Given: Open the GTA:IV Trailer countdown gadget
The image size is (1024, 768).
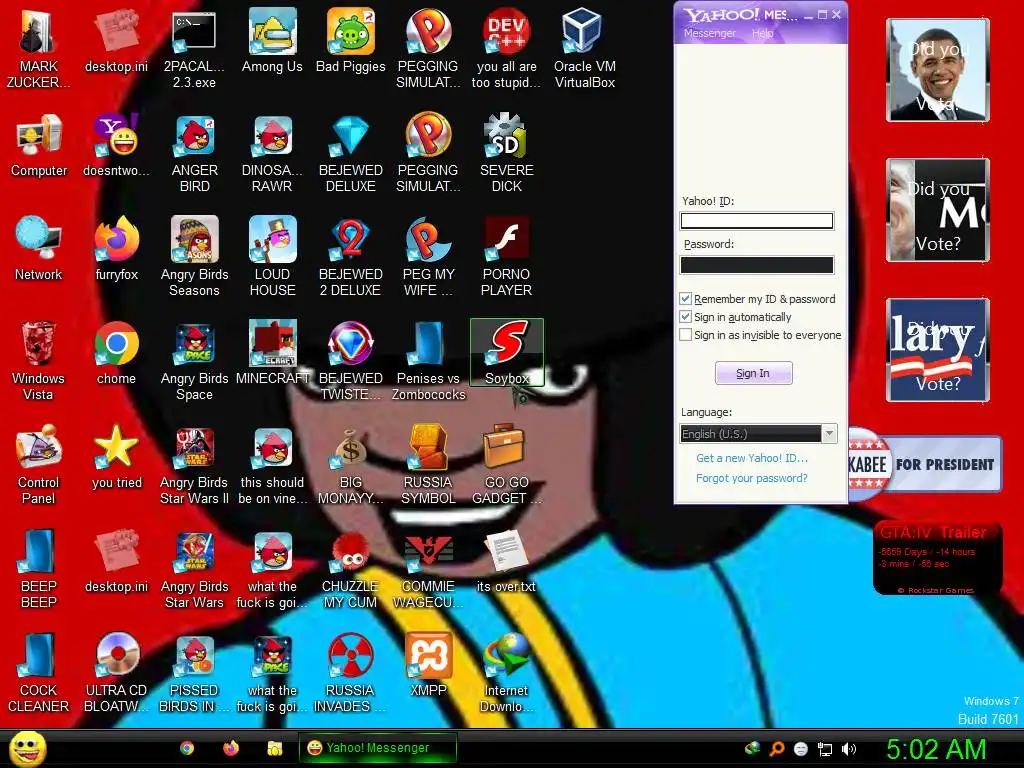Looking at the screenshot, I should [x=938, y=558].
